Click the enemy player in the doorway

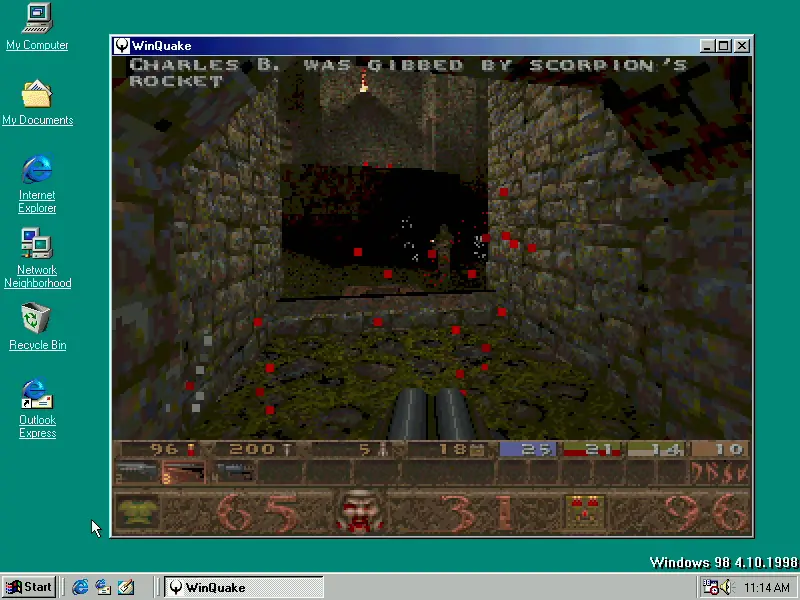coord(443,254)
